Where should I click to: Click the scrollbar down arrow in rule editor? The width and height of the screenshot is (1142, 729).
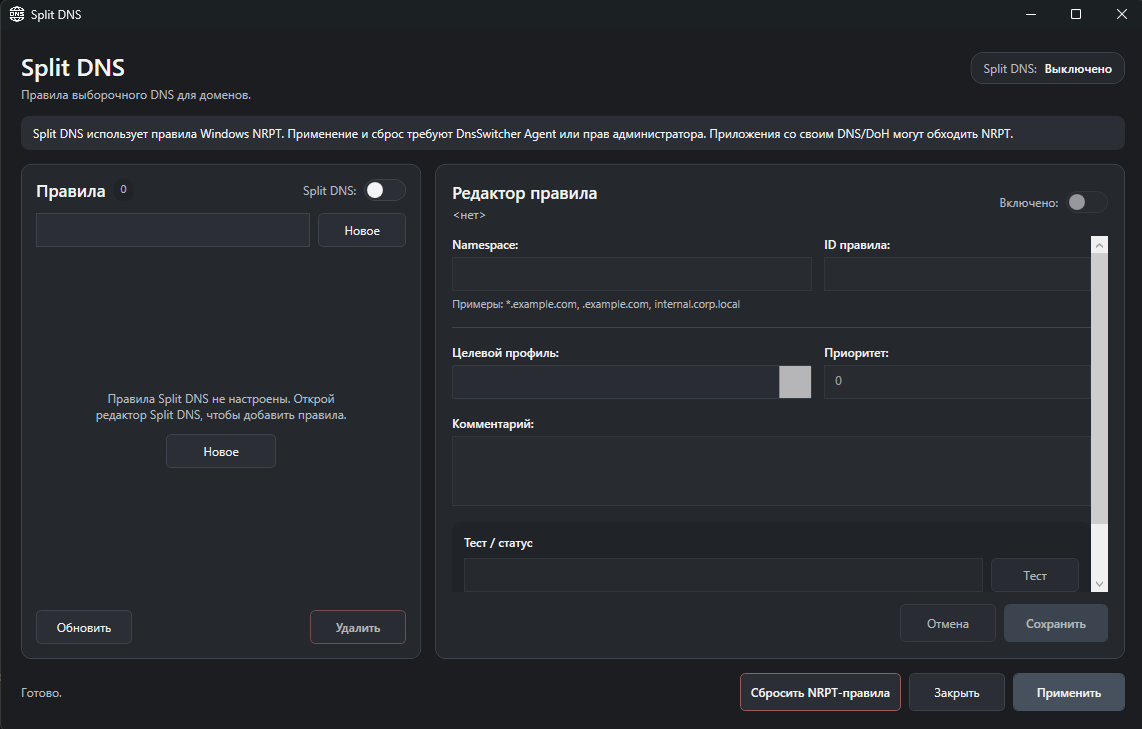tap(1099, 583)
